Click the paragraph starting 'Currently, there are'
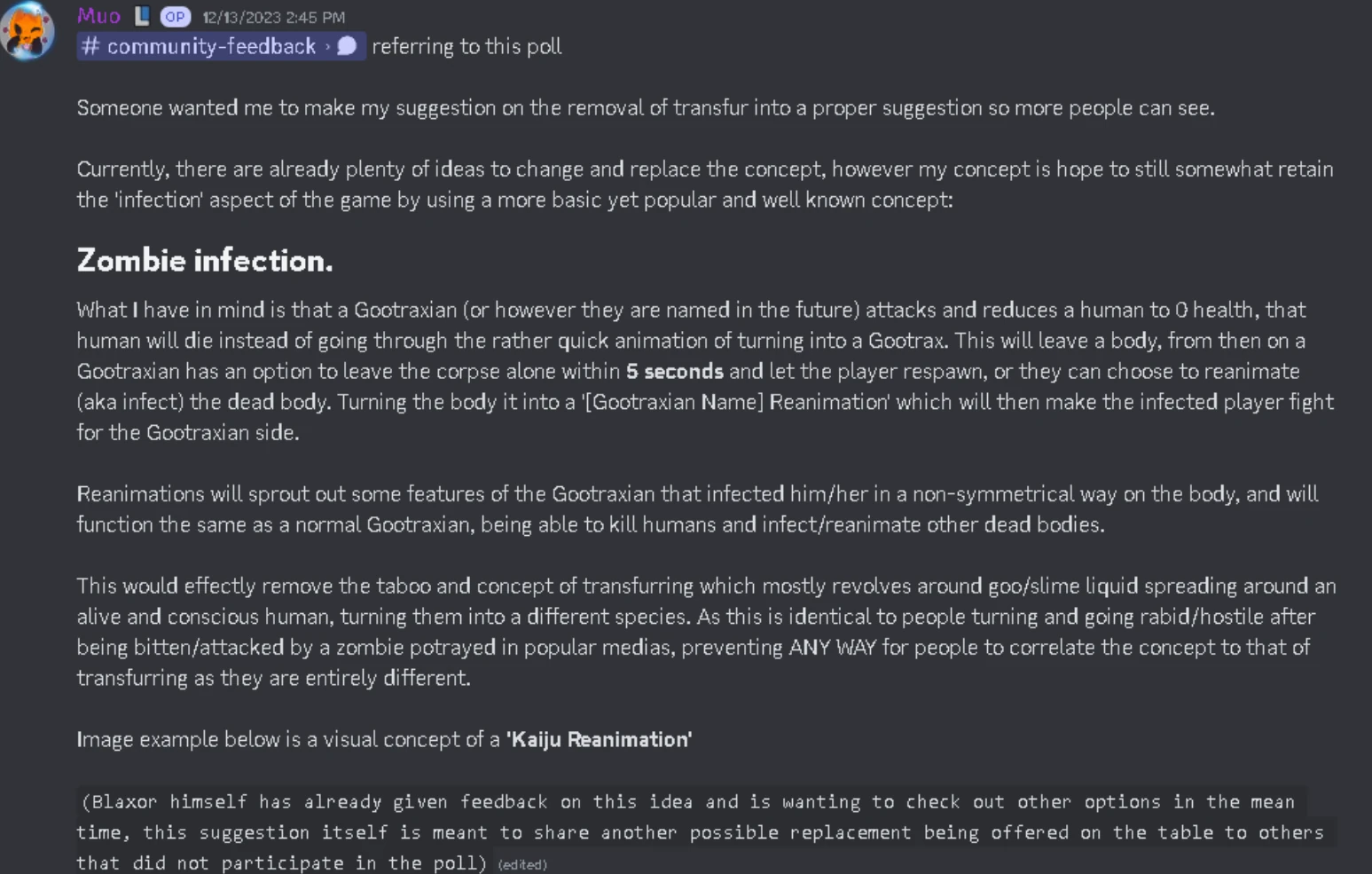The image size is (1372, 874). 704,184
